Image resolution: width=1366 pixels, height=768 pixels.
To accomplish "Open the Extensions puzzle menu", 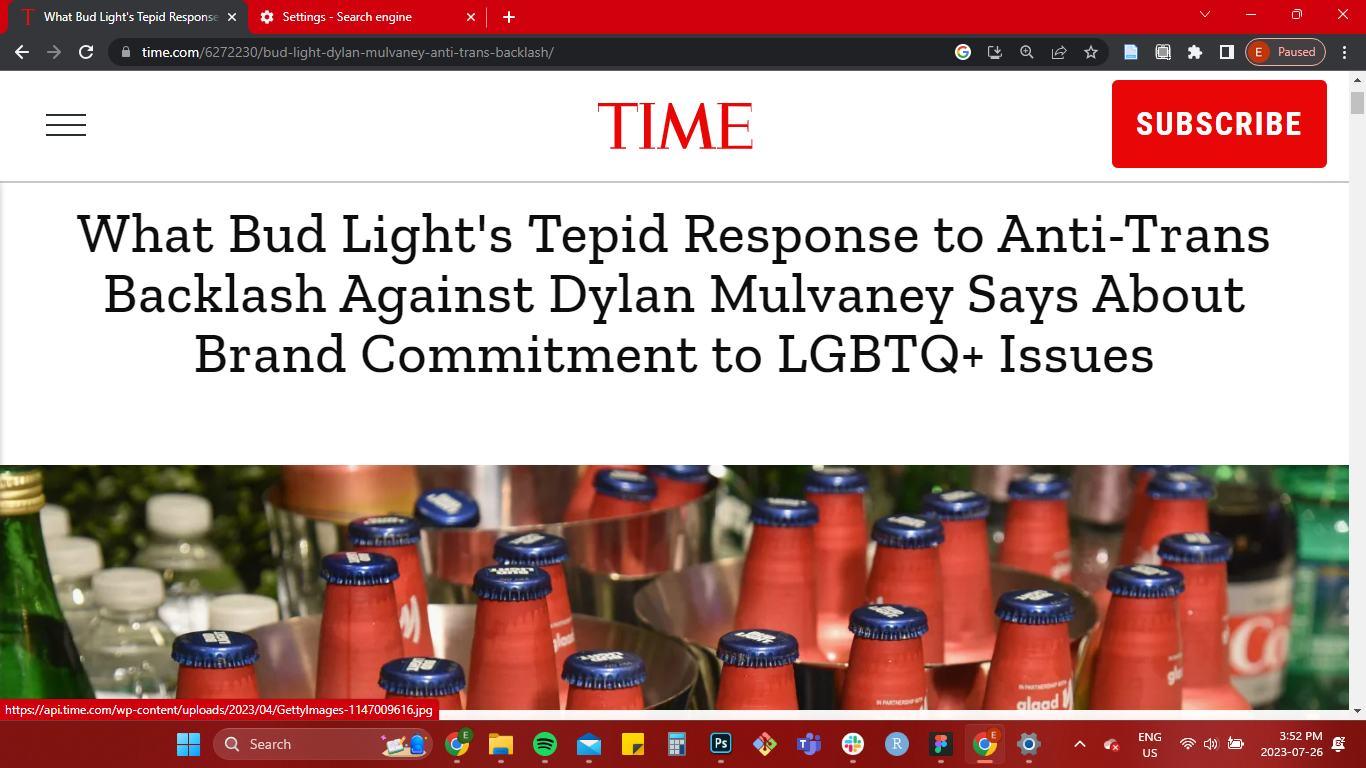I will click(x=1195, y=52).
